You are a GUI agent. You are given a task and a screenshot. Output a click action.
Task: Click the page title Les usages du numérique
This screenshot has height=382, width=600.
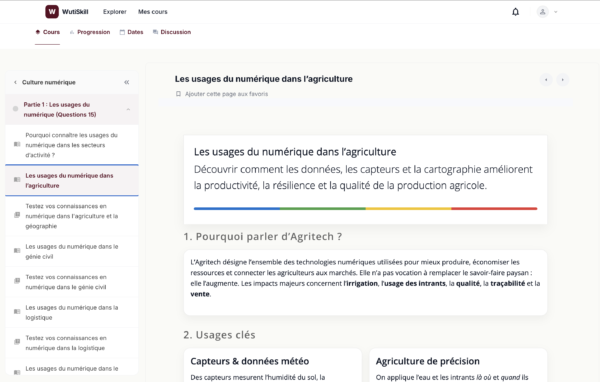264,79
